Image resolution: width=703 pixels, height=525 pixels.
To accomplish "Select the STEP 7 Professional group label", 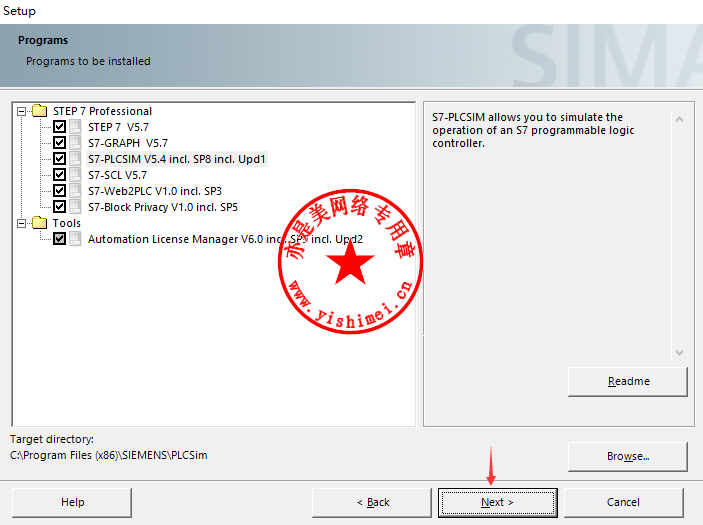I will click(102, 111).
